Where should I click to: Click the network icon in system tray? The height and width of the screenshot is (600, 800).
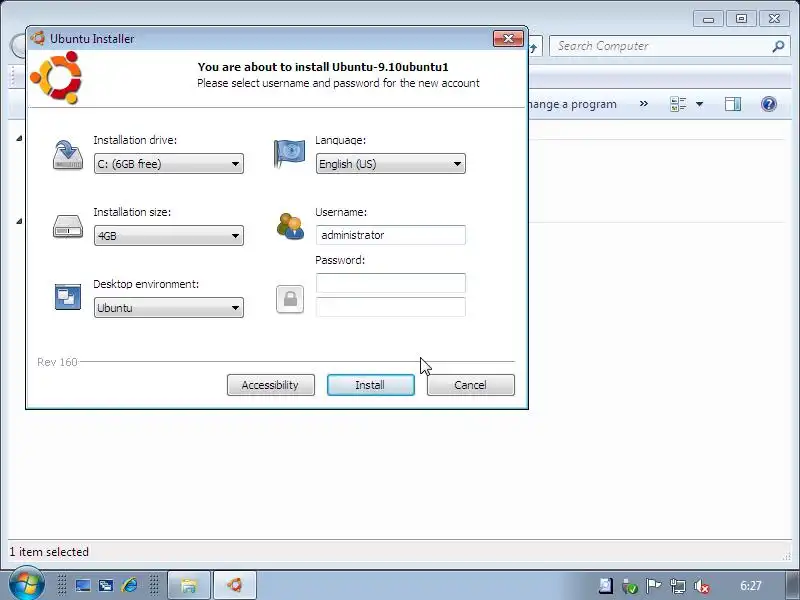pyautogui.click(x=678, y=587)
